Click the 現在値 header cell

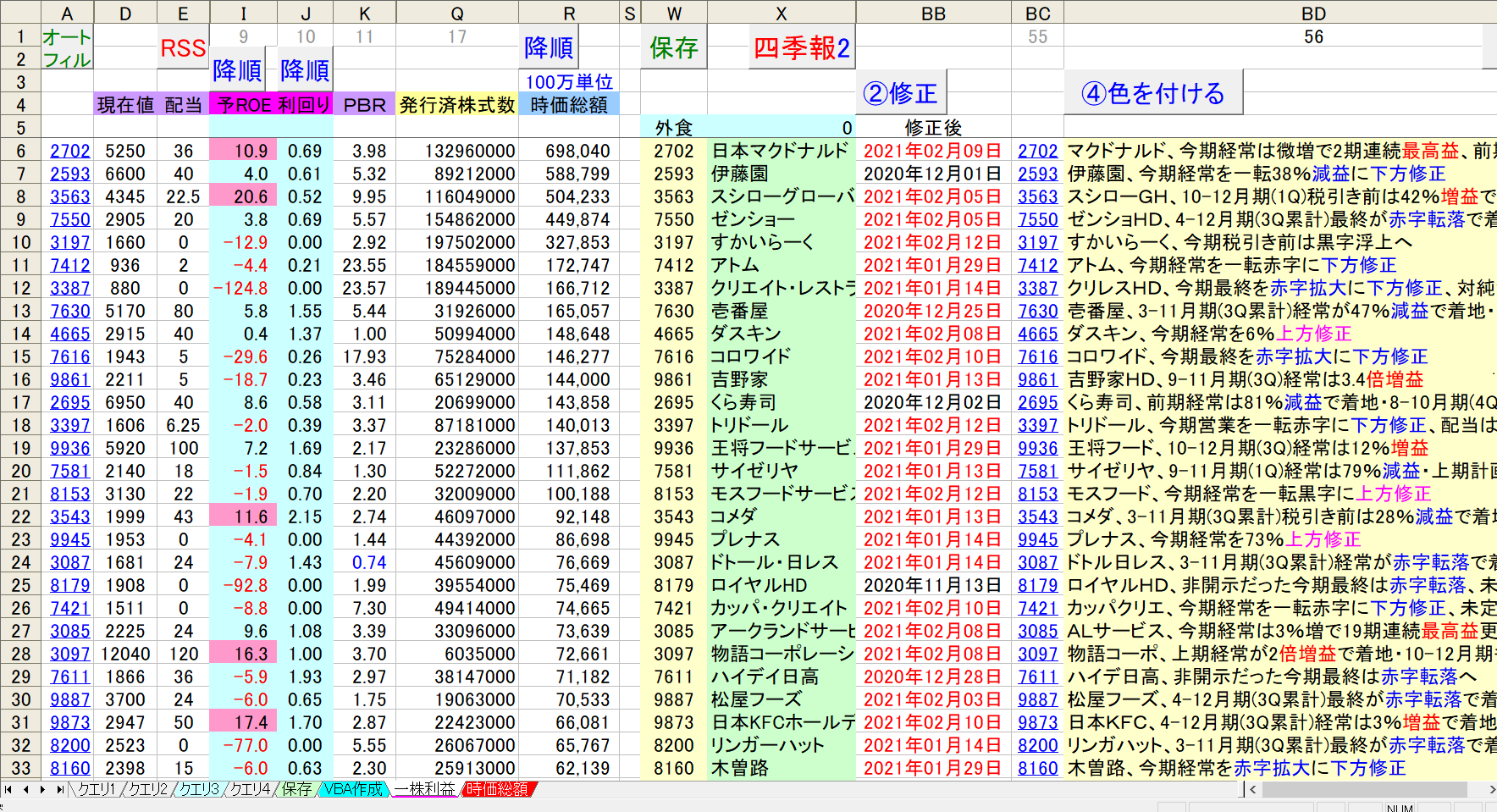[125, 105]
